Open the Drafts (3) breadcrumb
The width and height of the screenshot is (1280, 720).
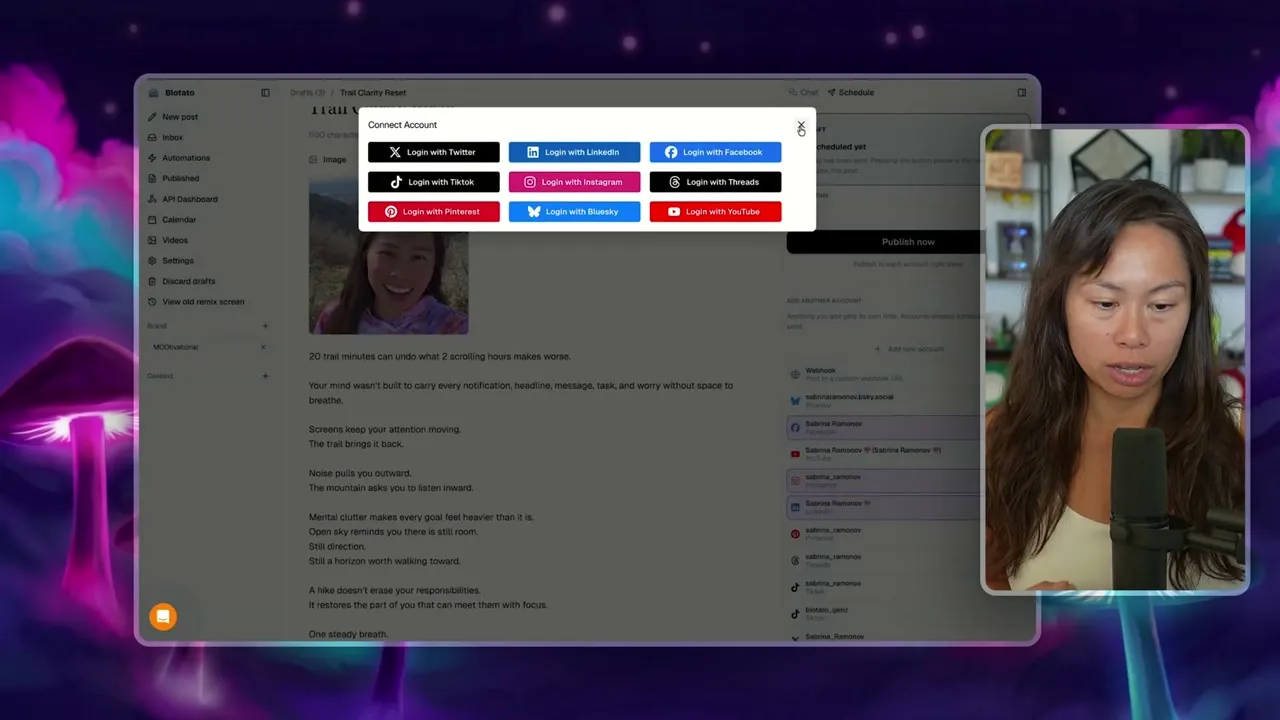coord(307,92)
